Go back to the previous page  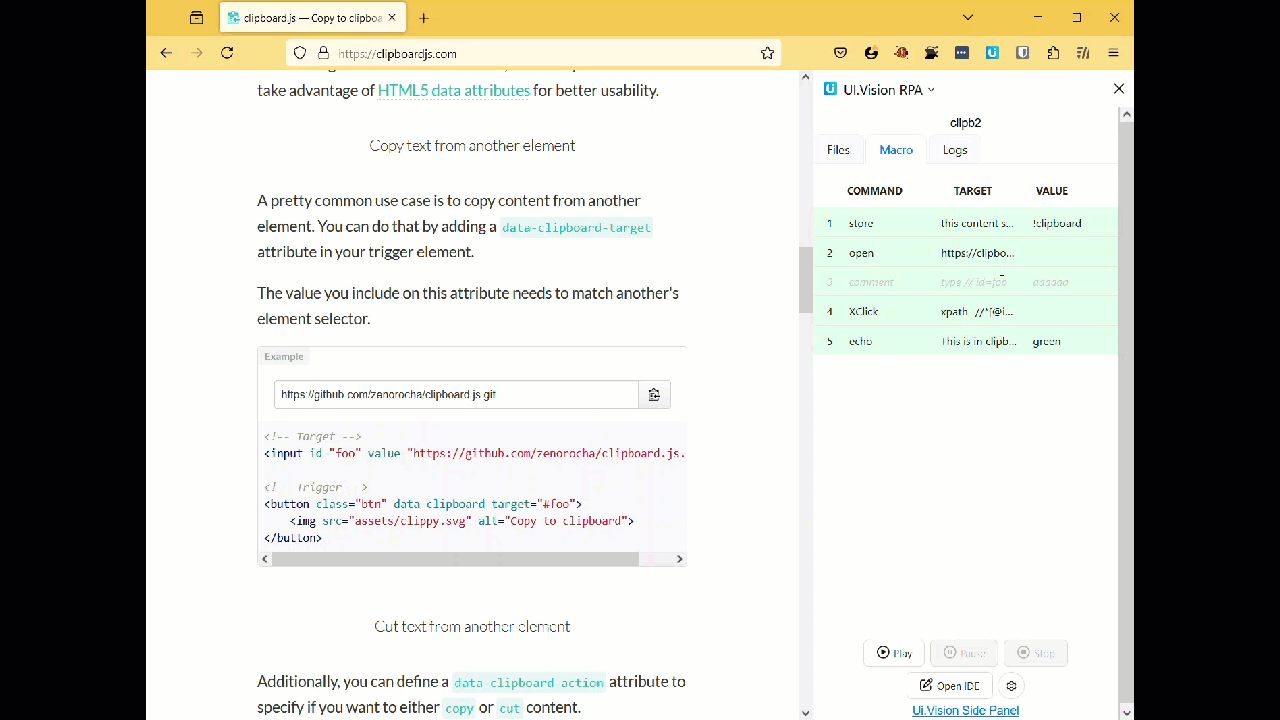[x=166, y=53]
